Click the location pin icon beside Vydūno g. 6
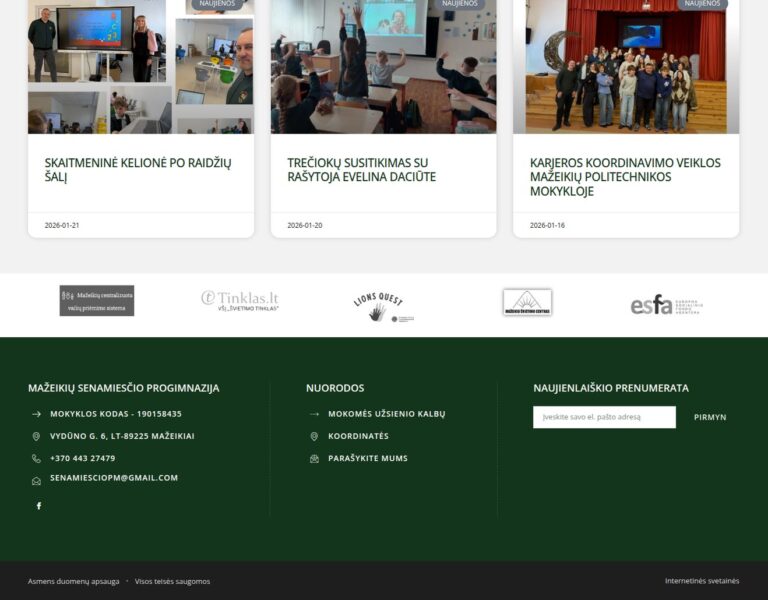The image size is (768, 600). pos(36,436)
